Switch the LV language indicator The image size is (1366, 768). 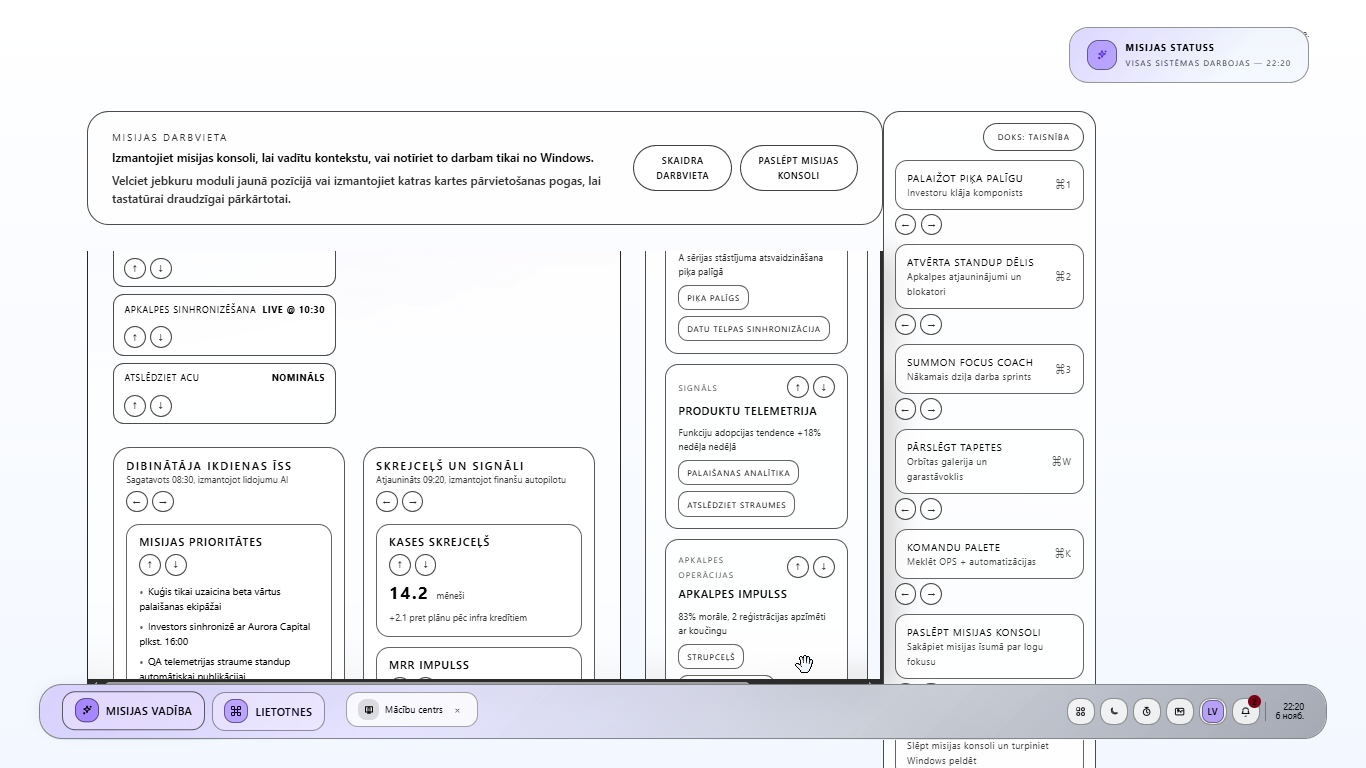[x=1213, y=712]
